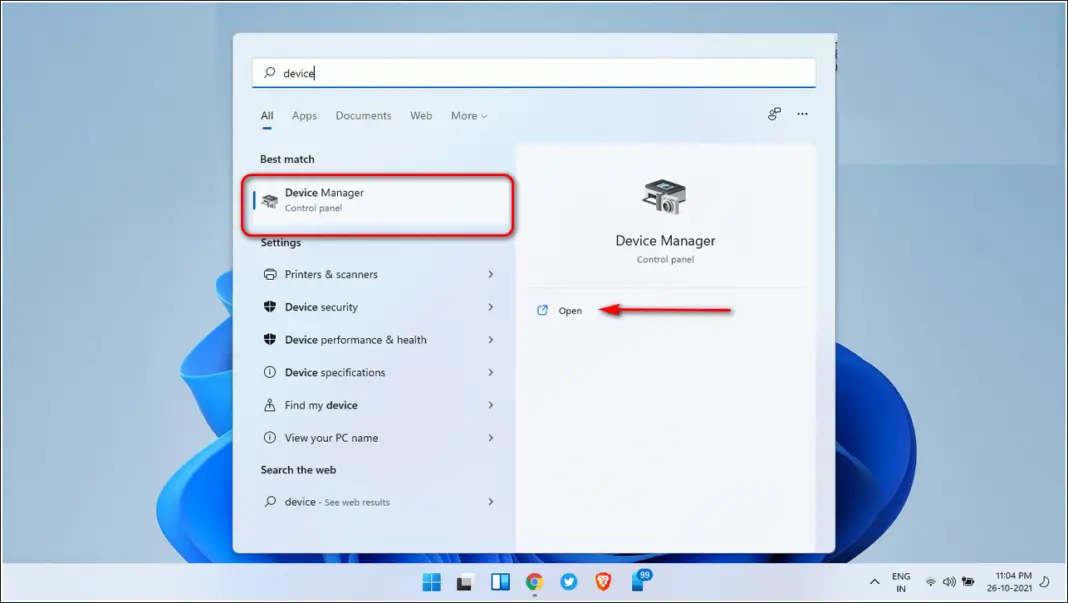
Task: Click the Find my device location icon
Action: point(268,405)
